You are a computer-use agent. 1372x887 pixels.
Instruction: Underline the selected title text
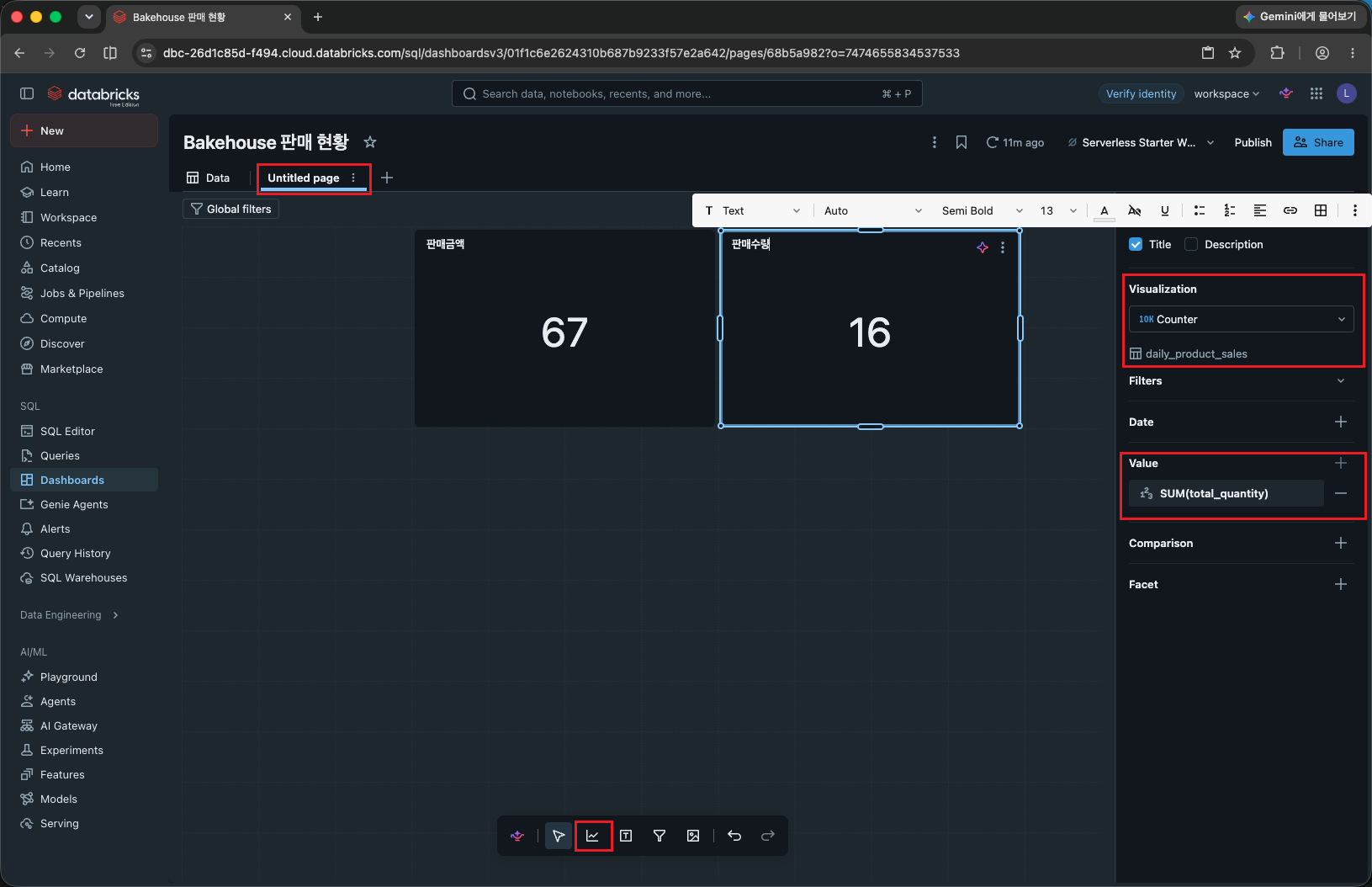click(1165, 211)
